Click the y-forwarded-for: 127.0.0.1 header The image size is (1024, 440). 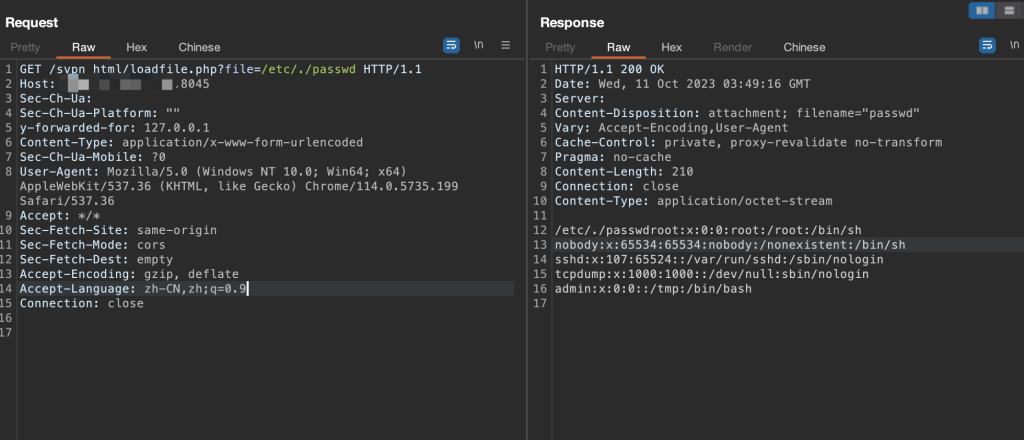(x=114, y=127)
